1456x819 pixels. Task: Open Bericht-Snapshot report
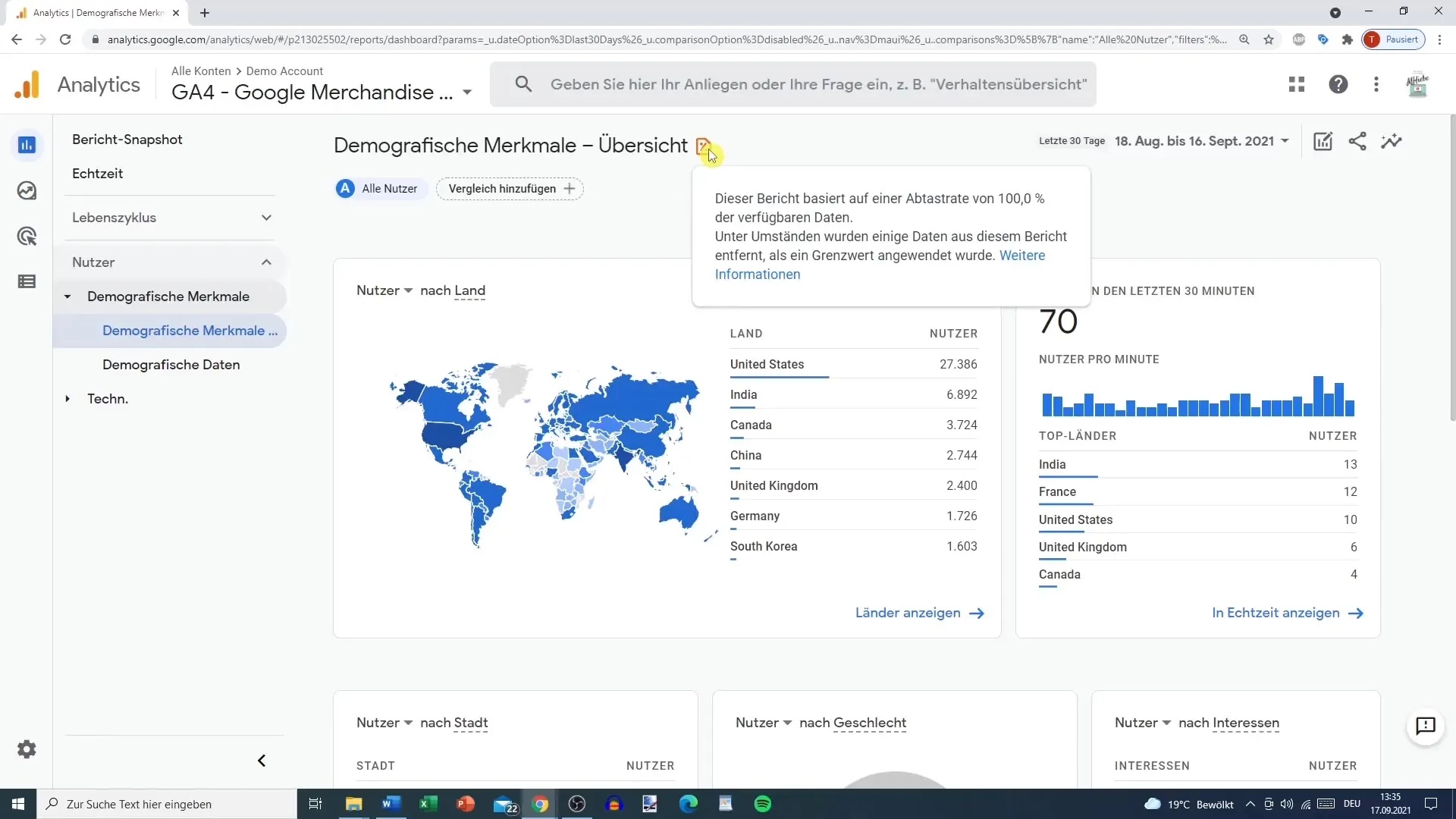[x=127, y=140]
